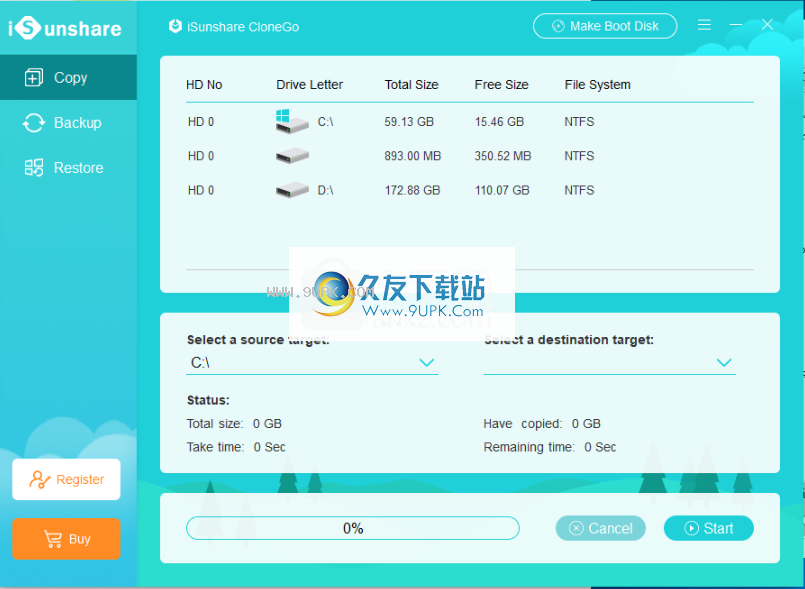Viewport: 805px width, 589px height.
Task: Go to the Restore section
Action: point(68,168)
